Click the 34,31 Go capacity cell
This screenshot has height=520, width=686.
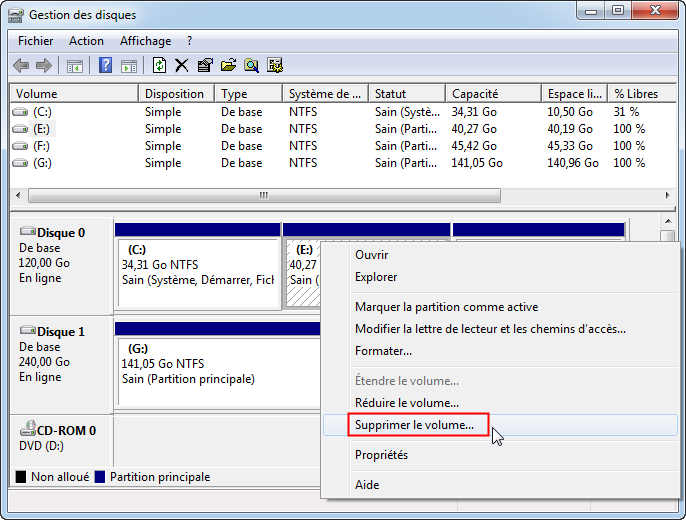click(x=474, y=112)
